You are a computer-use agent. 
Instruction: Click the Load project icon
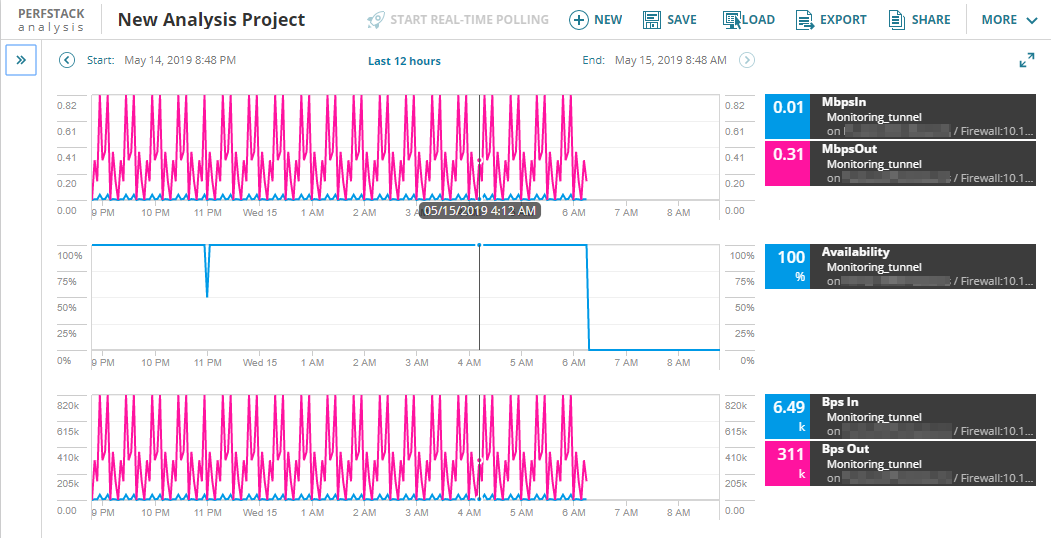coord(733,20)
